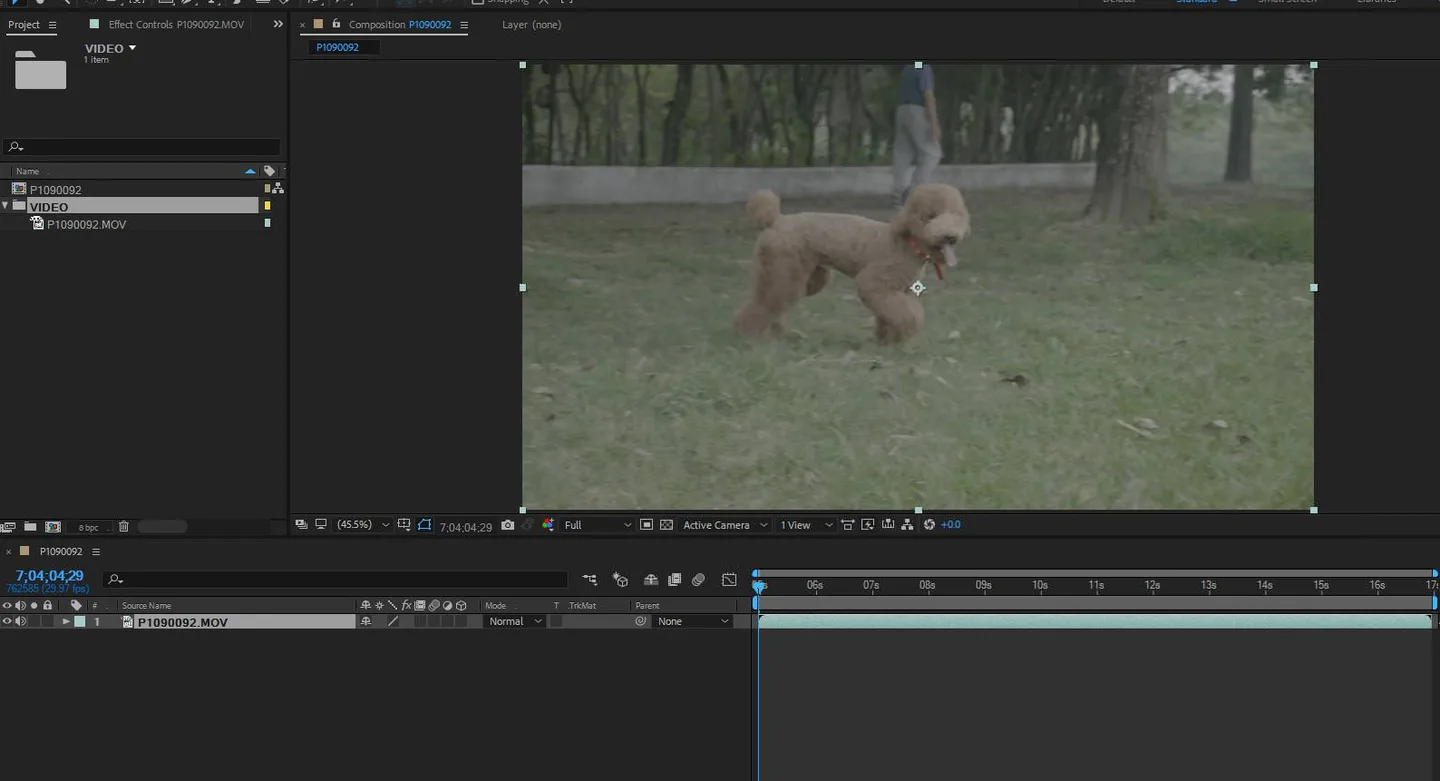Open the 1 View layout dropdown
1440x781 pixels.
point(806,525)
